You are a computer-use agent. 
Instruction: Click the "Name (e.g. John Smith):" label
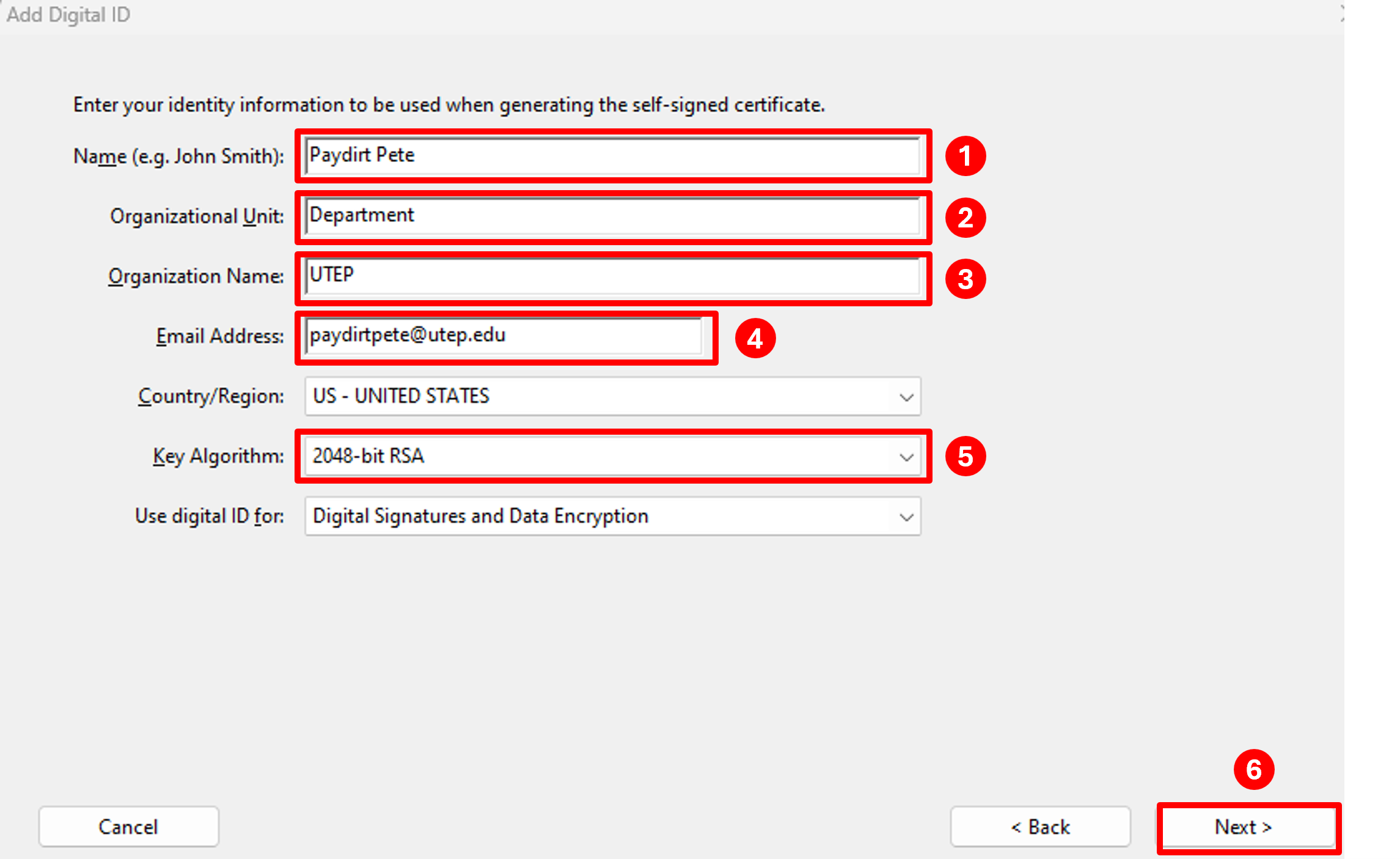pyautogui.click(x=178, y=157)
